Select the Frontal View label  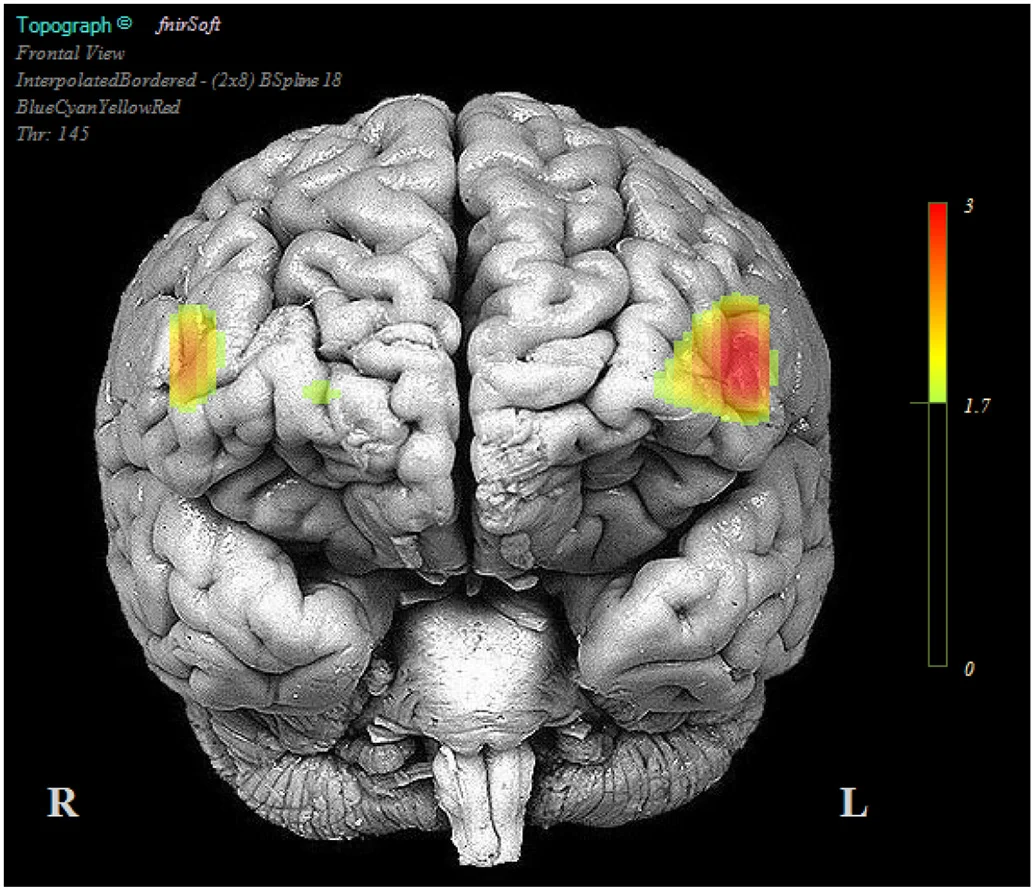click(x=70, y=53)
